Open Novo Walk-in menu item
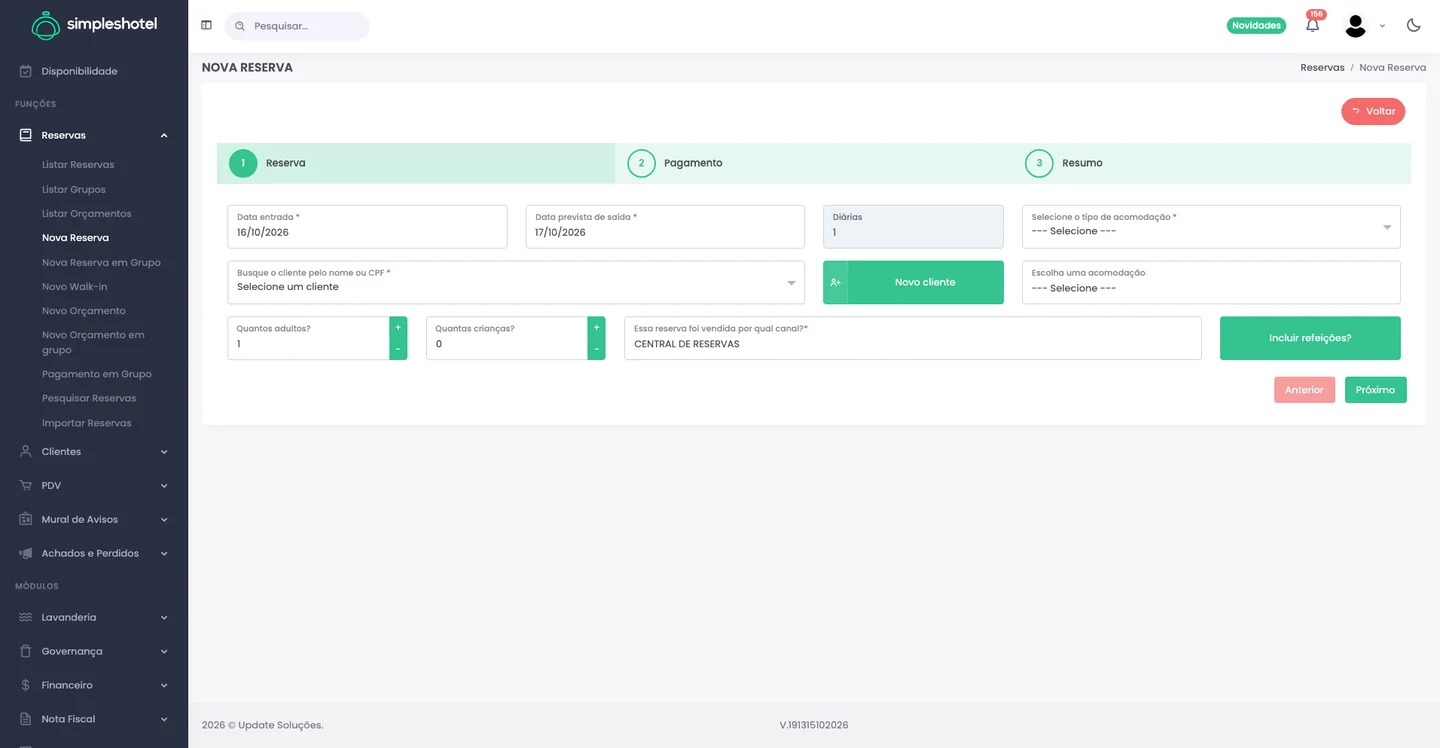The height and width of the screenshot is (748, 1440). 74,287
